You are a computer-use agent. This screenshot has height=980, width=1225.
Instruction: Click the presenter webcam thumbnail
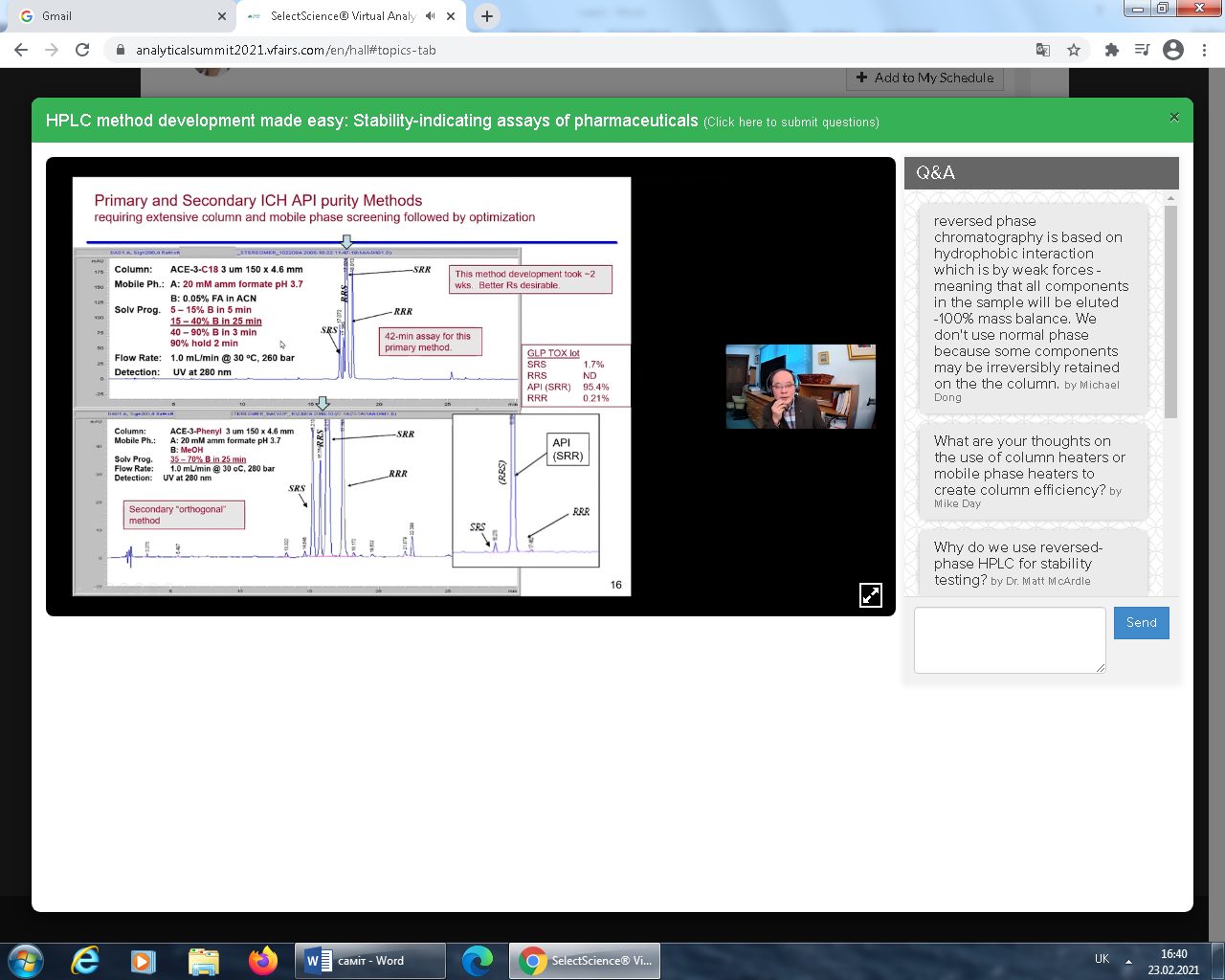(800, 387)
